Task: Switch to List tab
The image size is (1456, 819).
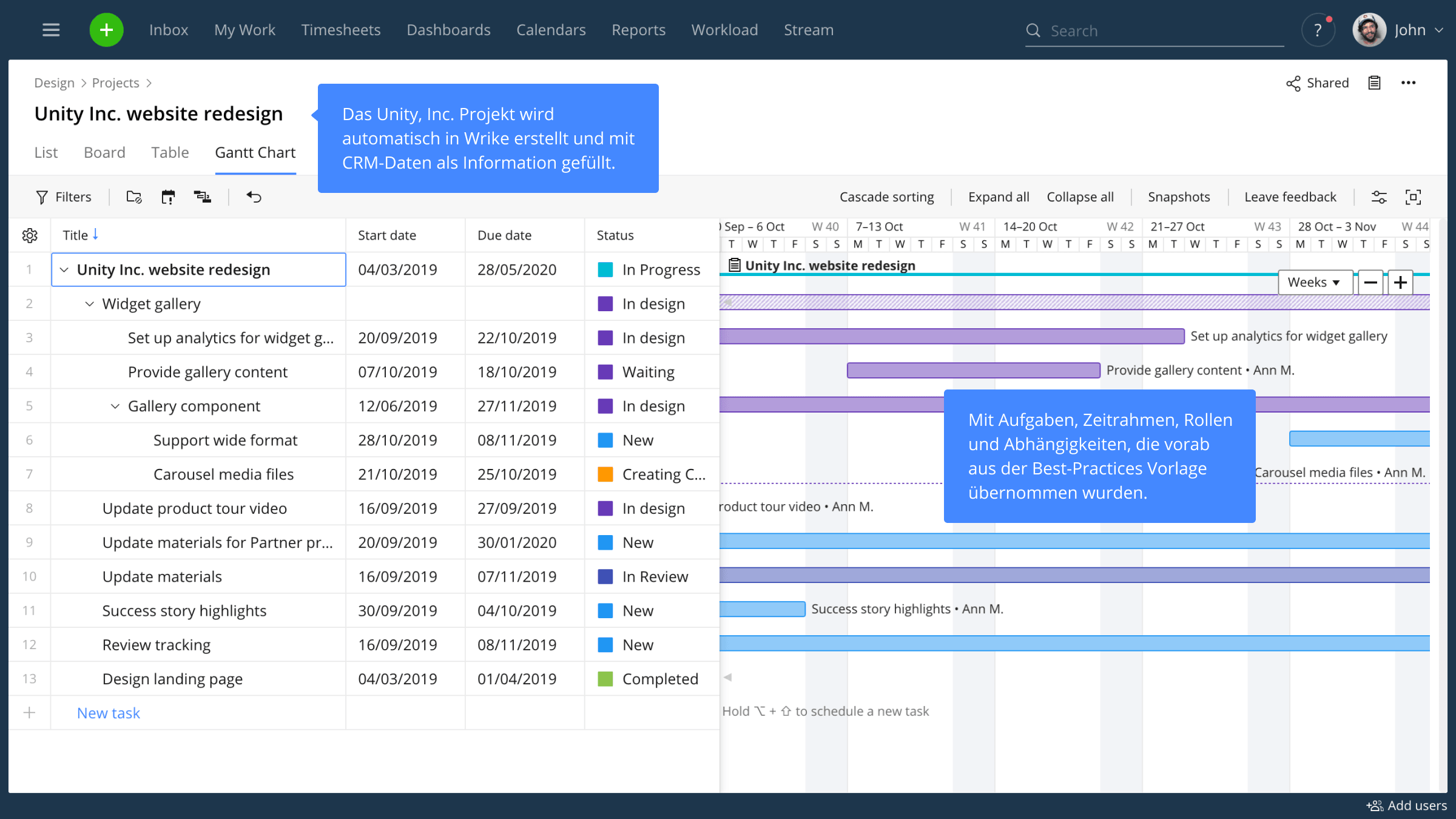Action: click(x=46, y=152)
